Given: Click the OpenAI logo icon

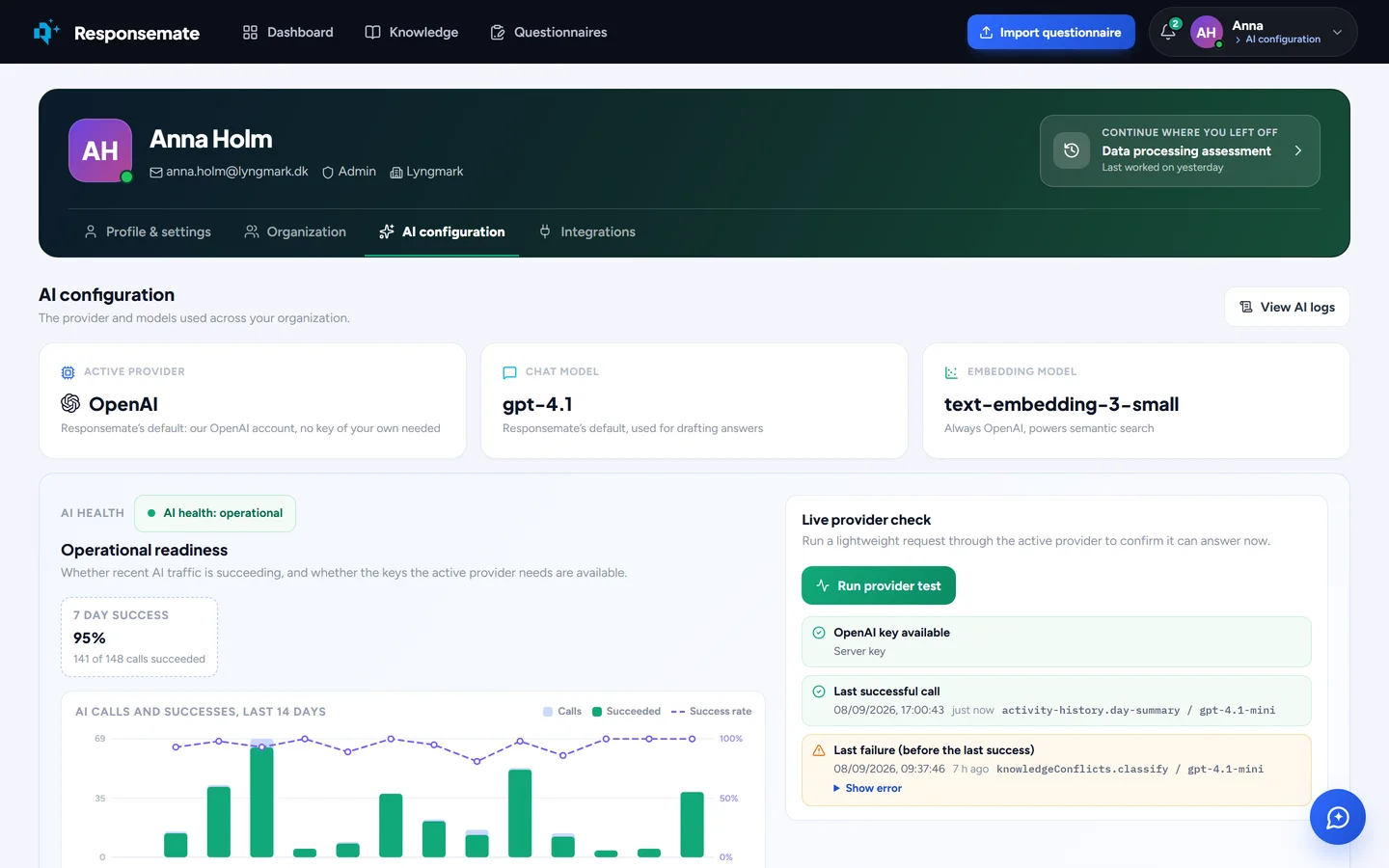Looking at the screenshot, I should [x=70, y=403].
